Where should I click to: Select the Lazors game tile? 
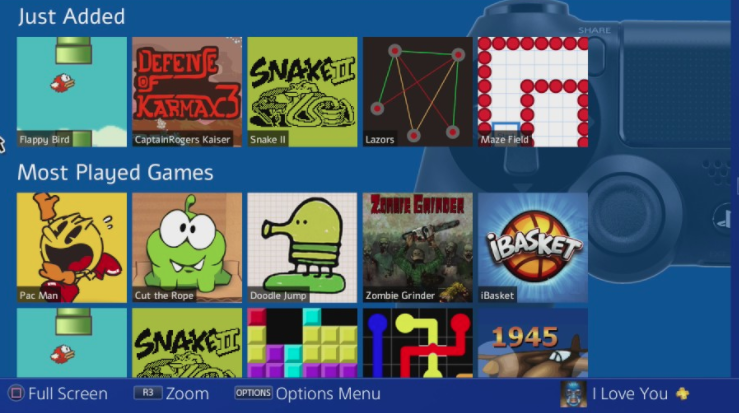pos(418,92)
